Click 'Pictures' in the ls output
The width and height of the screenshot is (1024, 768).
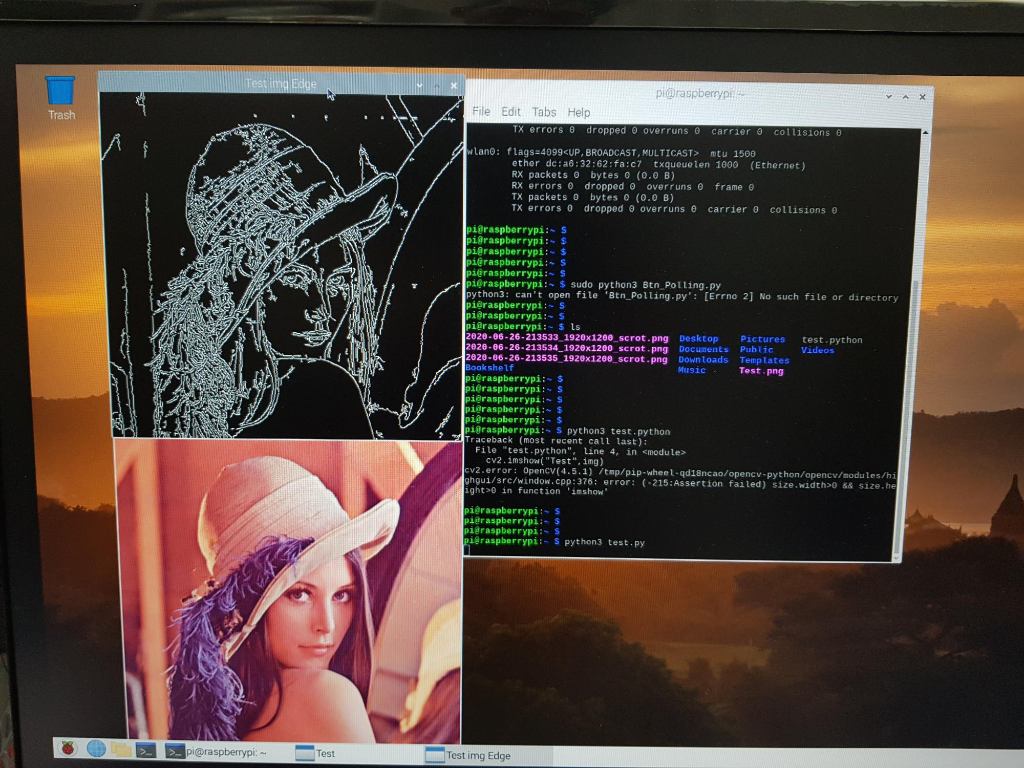click(762, 339)
